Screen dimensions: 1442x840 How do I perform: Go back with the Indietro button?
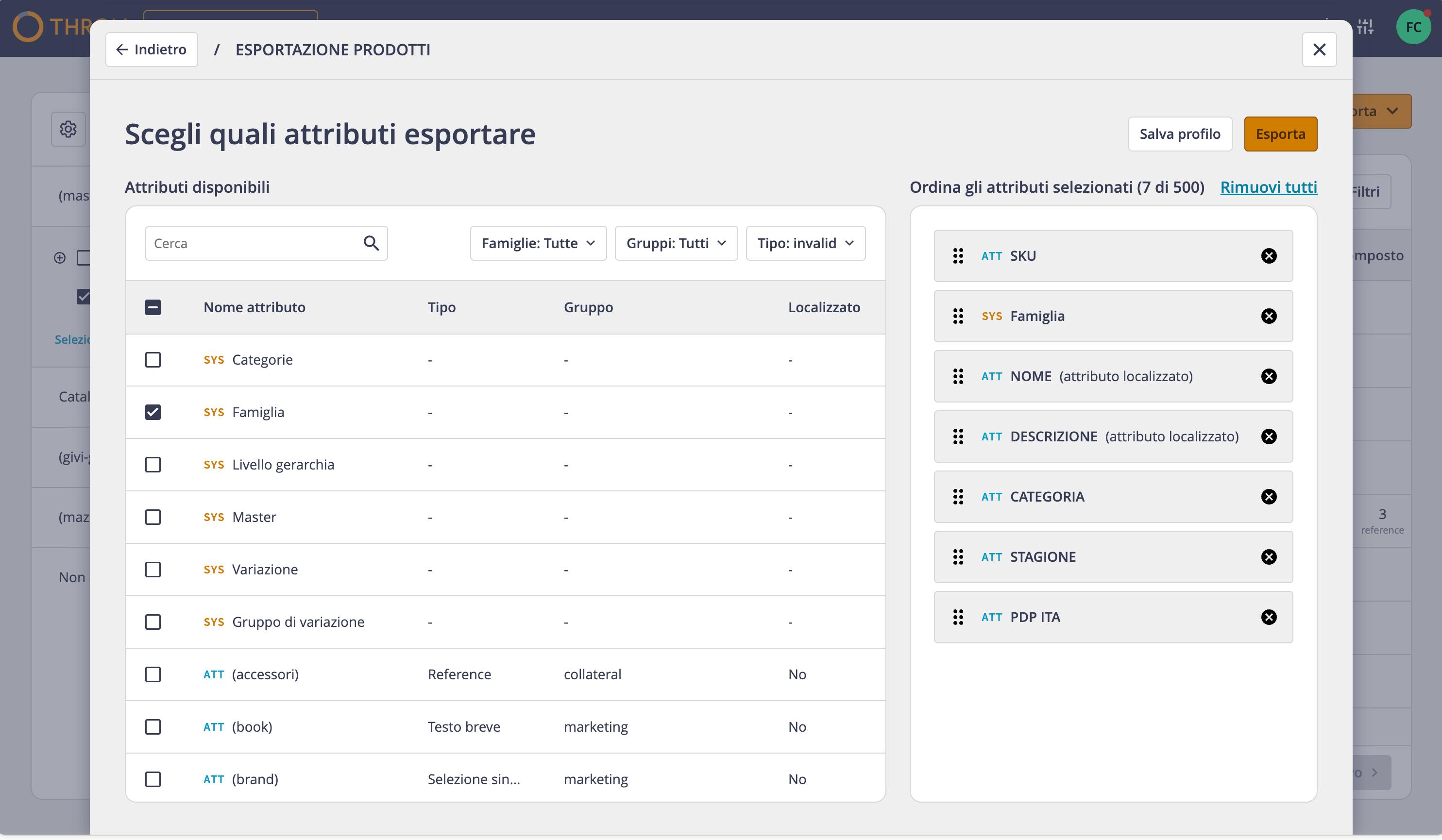coord(152,50)
